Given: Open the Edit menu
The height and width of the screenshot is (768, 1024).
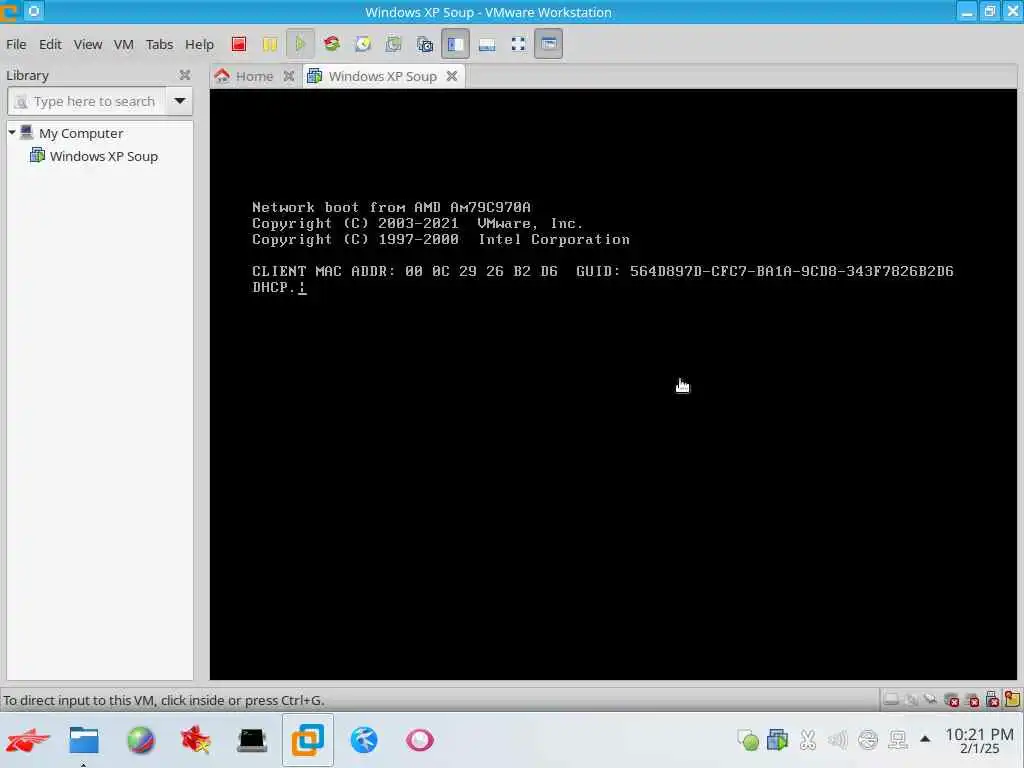Looking at the screenshot, I should click(x=50, y=44).
